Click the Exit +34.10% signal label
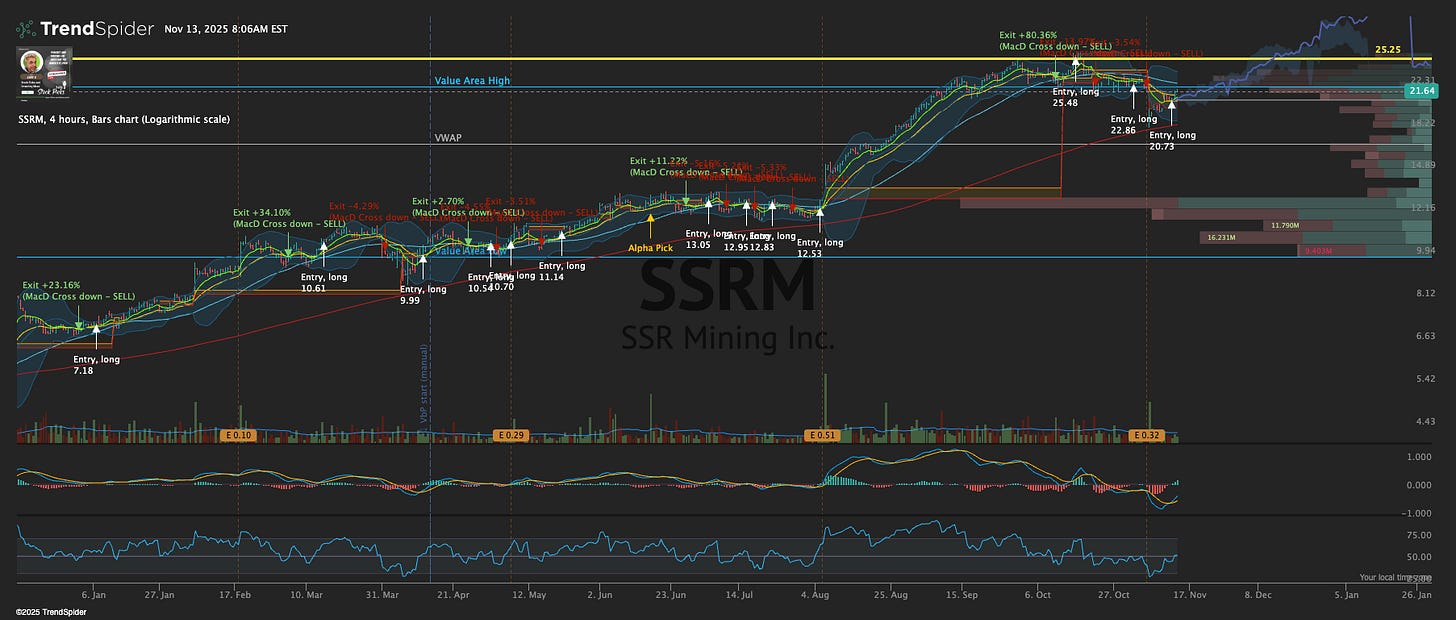 coord(288,218)
